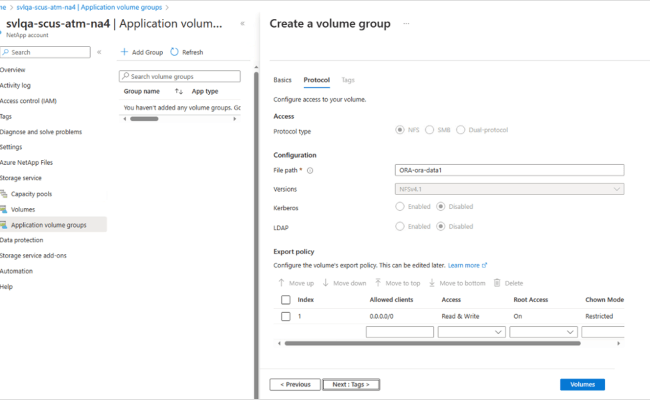Select the Dual-protocol radio button
This screenshot has width=650, height=400.
tap(460, 130)
